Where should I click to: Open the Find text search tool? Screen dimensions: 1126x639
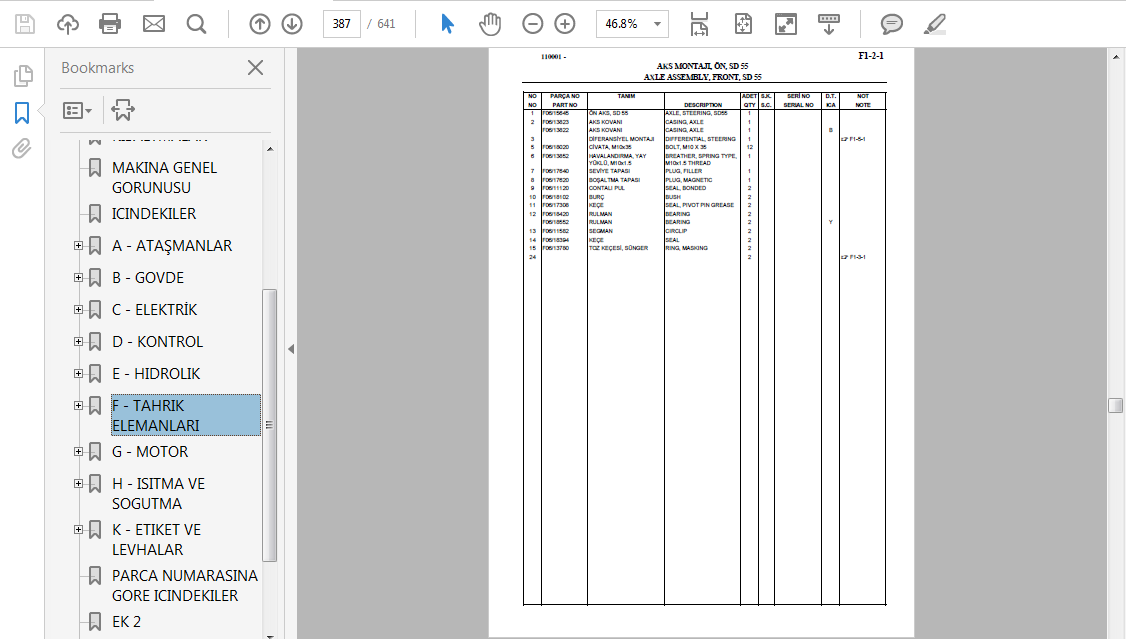pos(196,24)
